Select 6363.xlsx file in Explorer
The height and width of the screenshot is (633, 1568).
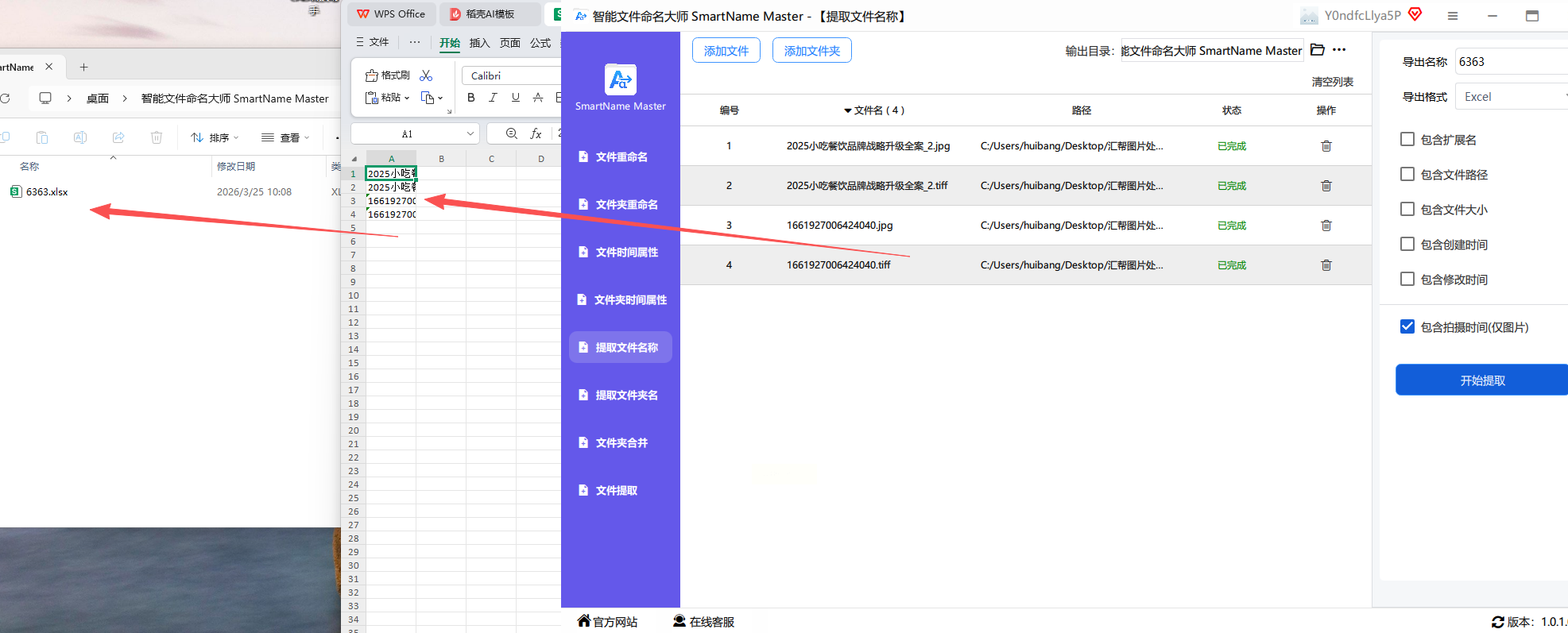point(47,192)
